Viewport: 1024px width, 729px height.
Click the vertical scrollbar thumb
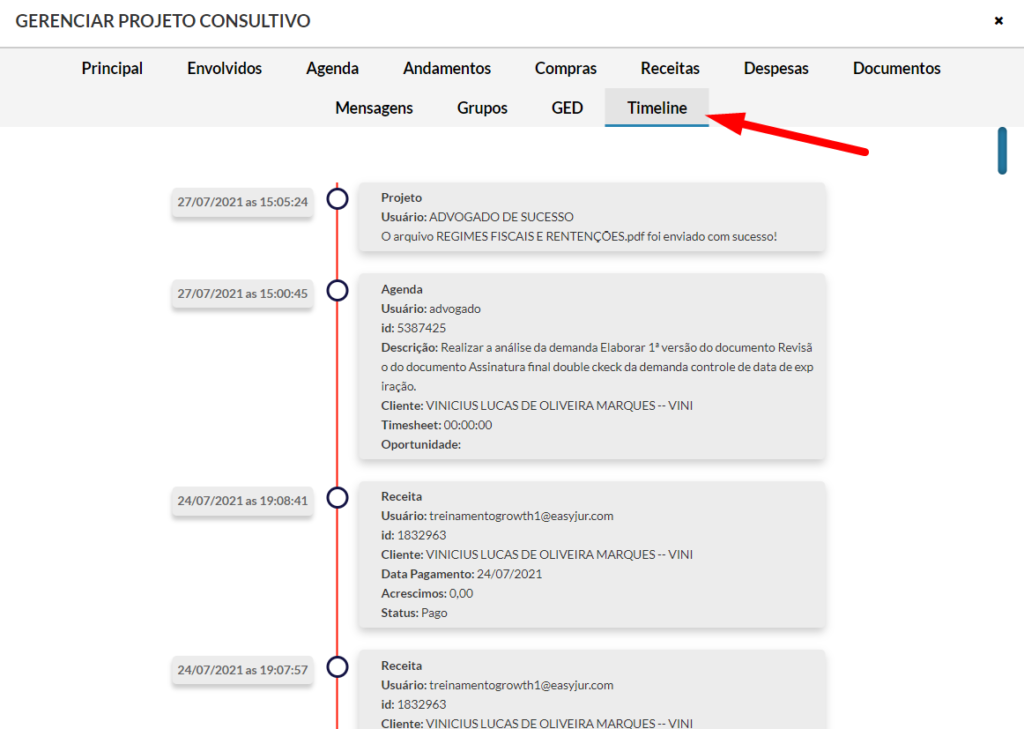pos(1002,151)
